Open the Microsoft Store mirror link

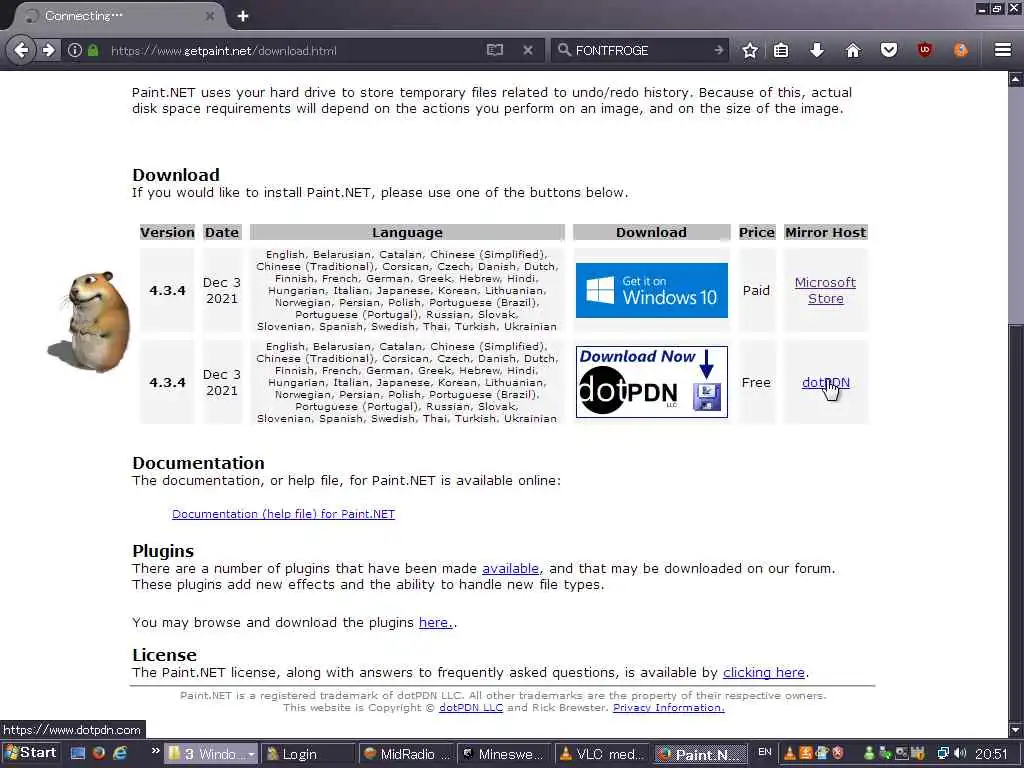tap(825, 291)
